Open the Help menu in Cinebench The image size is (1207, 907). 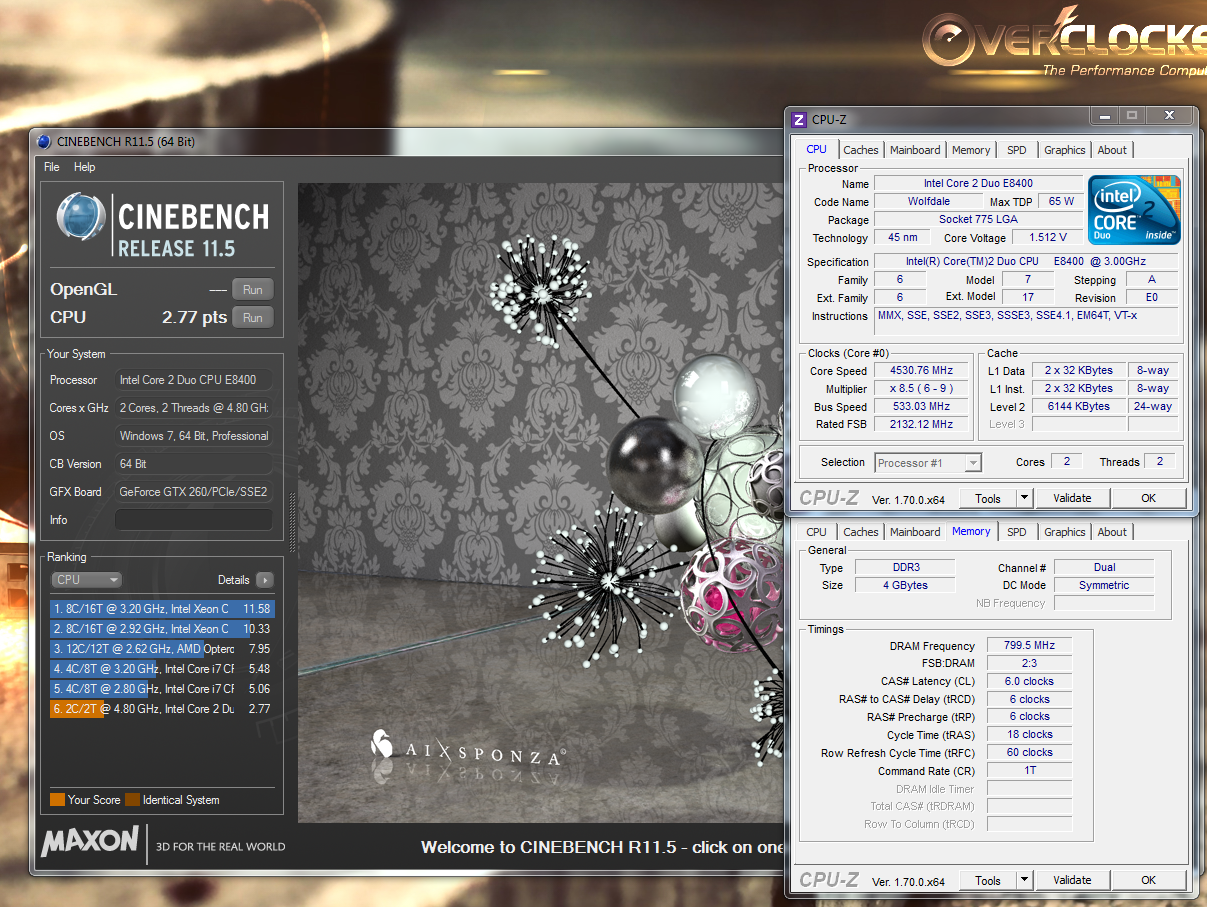(85, 167)
